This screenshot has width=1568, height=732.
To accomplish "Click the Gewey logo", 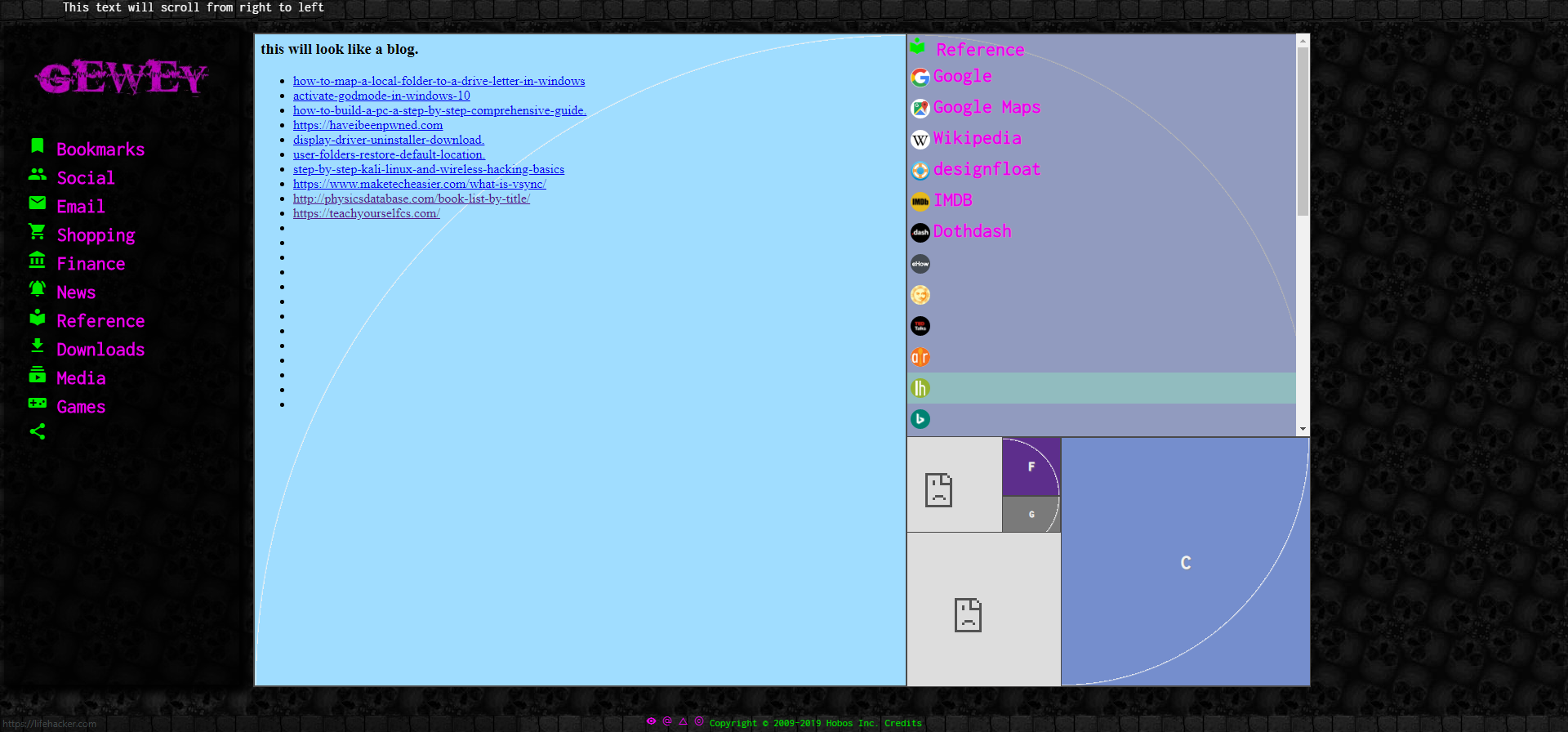I will point(122,77).
